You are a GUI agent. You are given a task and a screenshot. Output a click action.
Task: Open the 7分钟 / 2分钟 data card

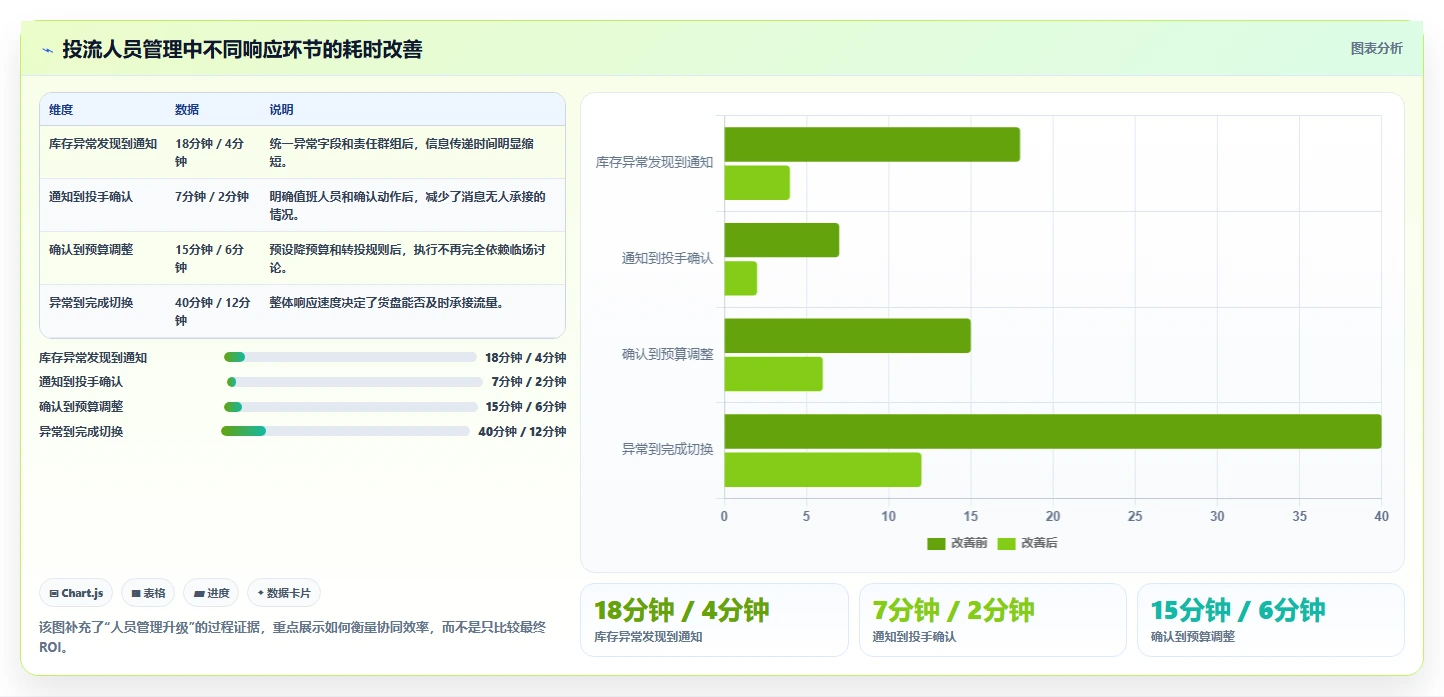993,620
